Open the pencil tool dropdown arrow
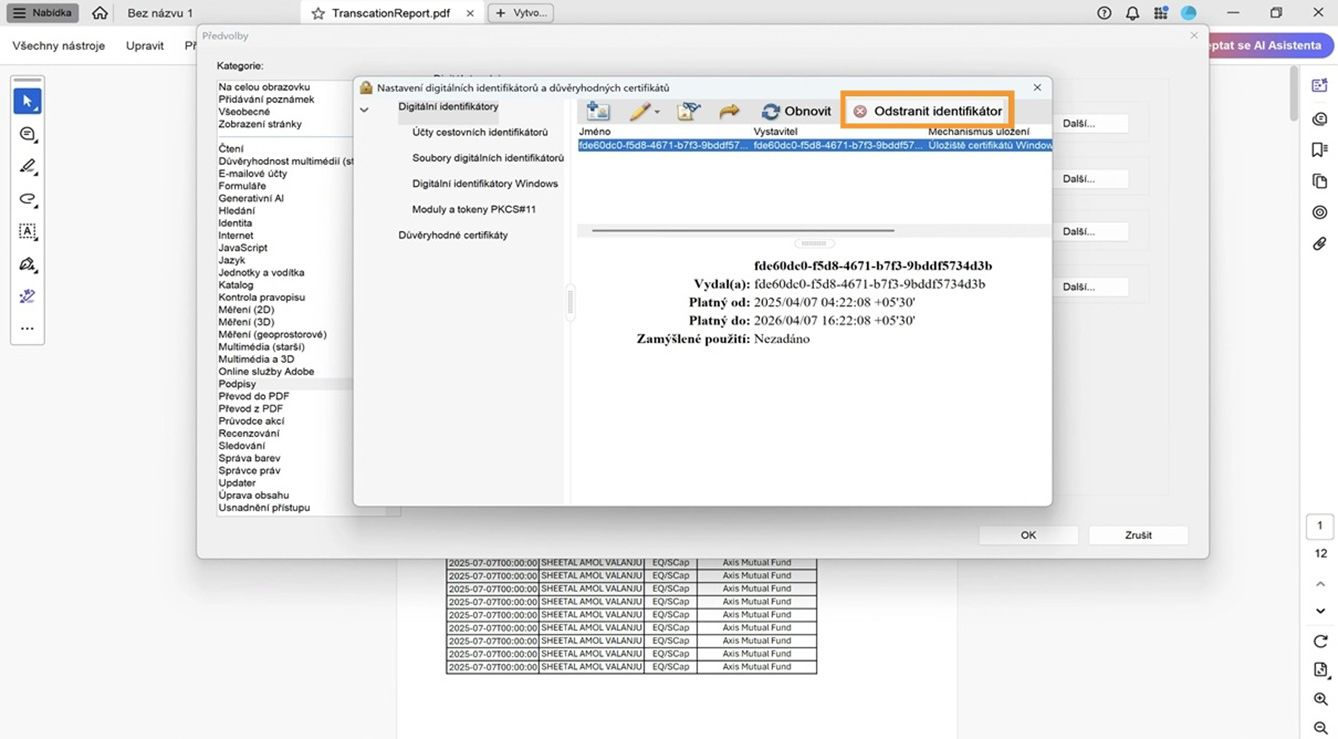The image size is (1338, 739). [x=657, y=112]
